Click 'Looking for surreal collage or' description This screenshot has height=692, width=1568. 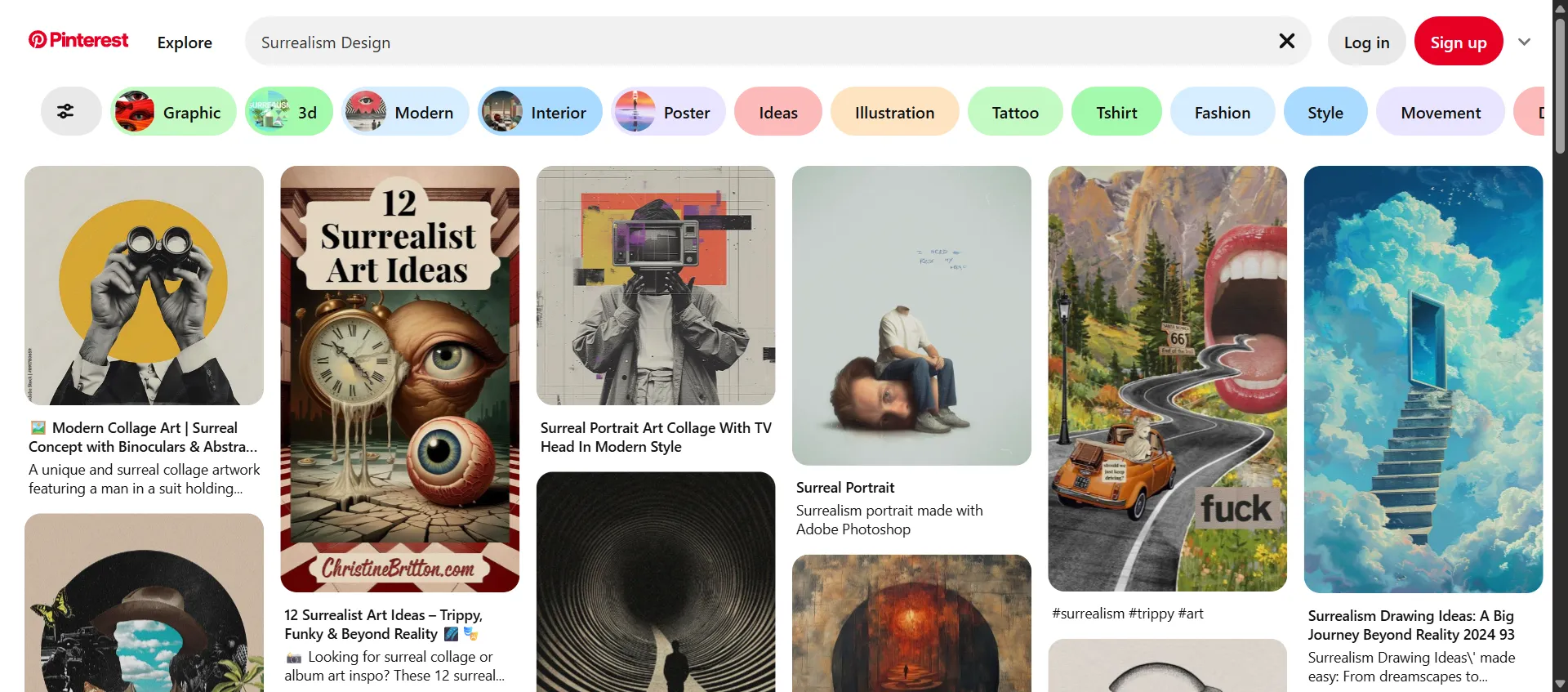(x=394, y=666)
